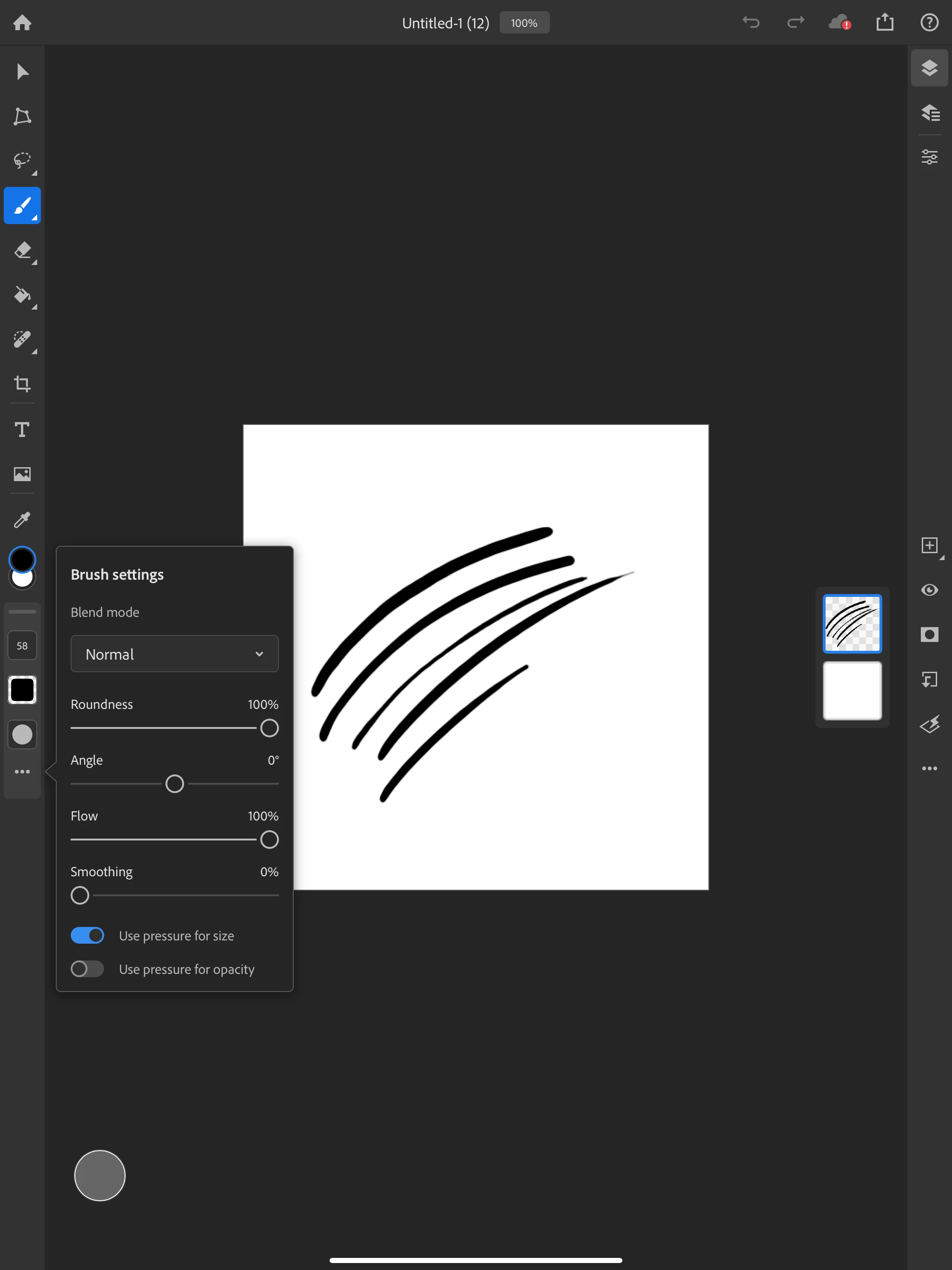Click the Roundness slider handle
Image resolution: width=952 pixels, height=1270 pixels.
pyautogui.click(x=269, y=728)
